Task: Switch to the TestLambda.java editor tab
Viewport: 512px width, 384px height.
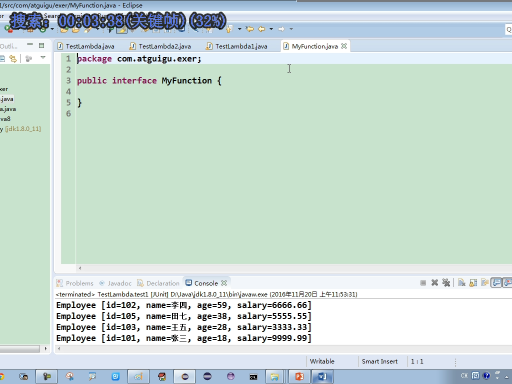Action: click(x=86, y=46)
